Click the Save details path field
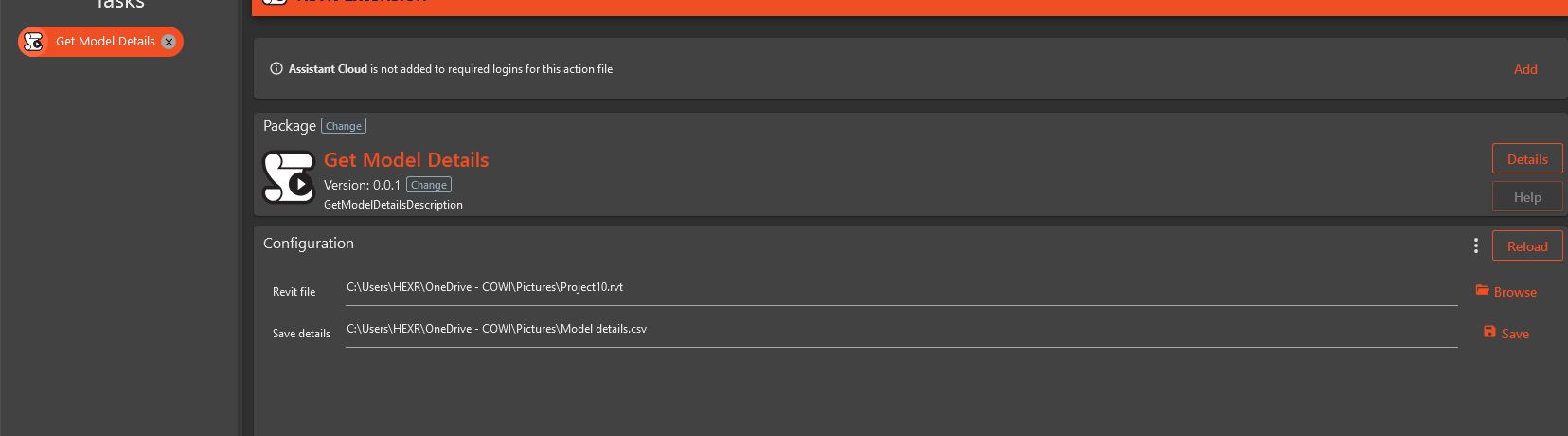The height and width of the screenshot is (436, 1568). point(900,330)
